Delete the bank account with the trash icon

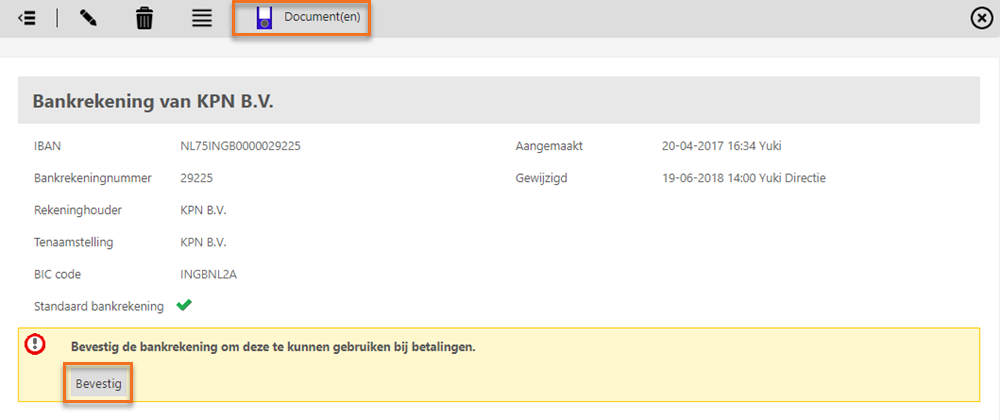145,18
